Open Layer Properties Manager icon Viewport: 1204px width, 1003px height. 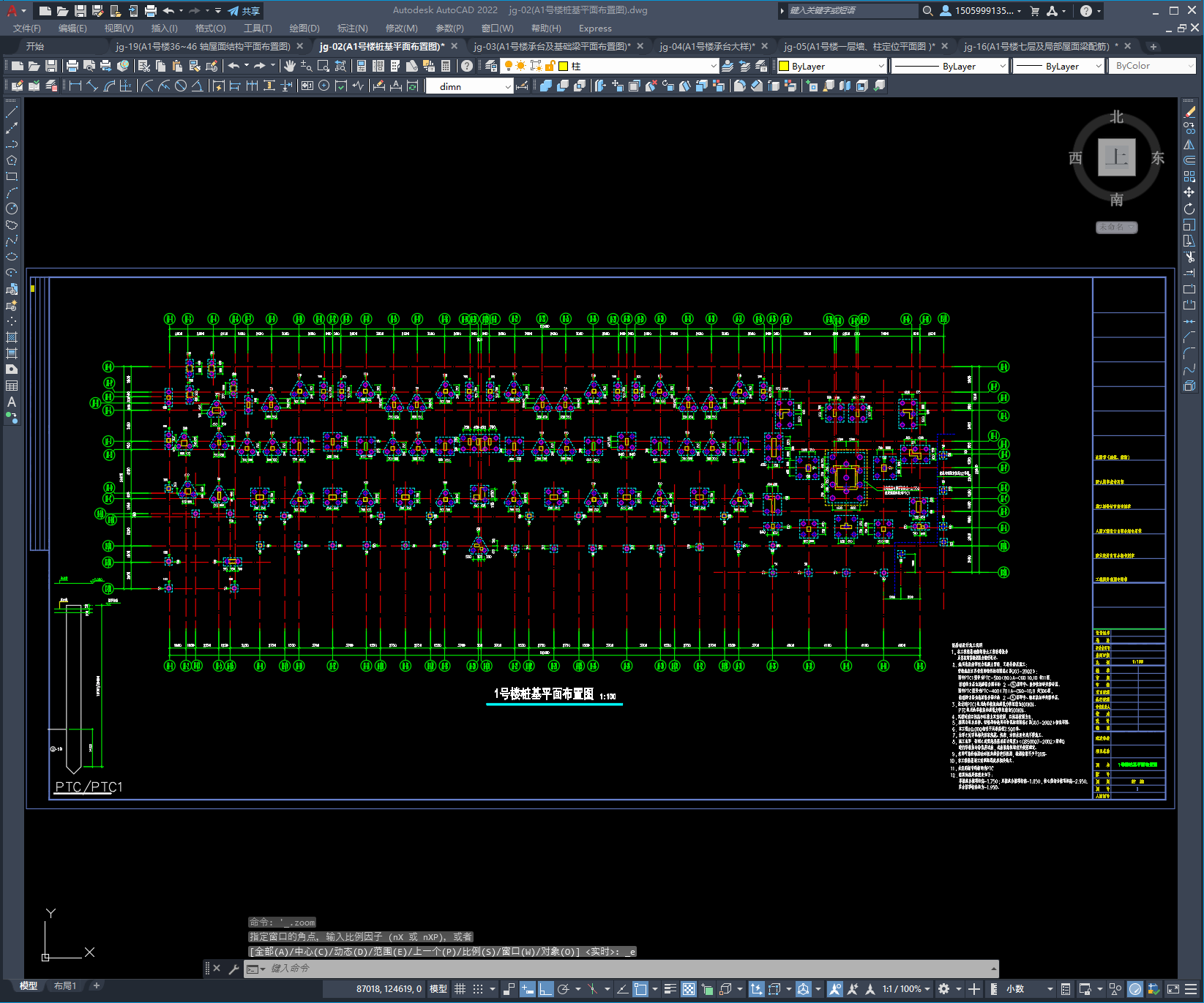point(491,66)
